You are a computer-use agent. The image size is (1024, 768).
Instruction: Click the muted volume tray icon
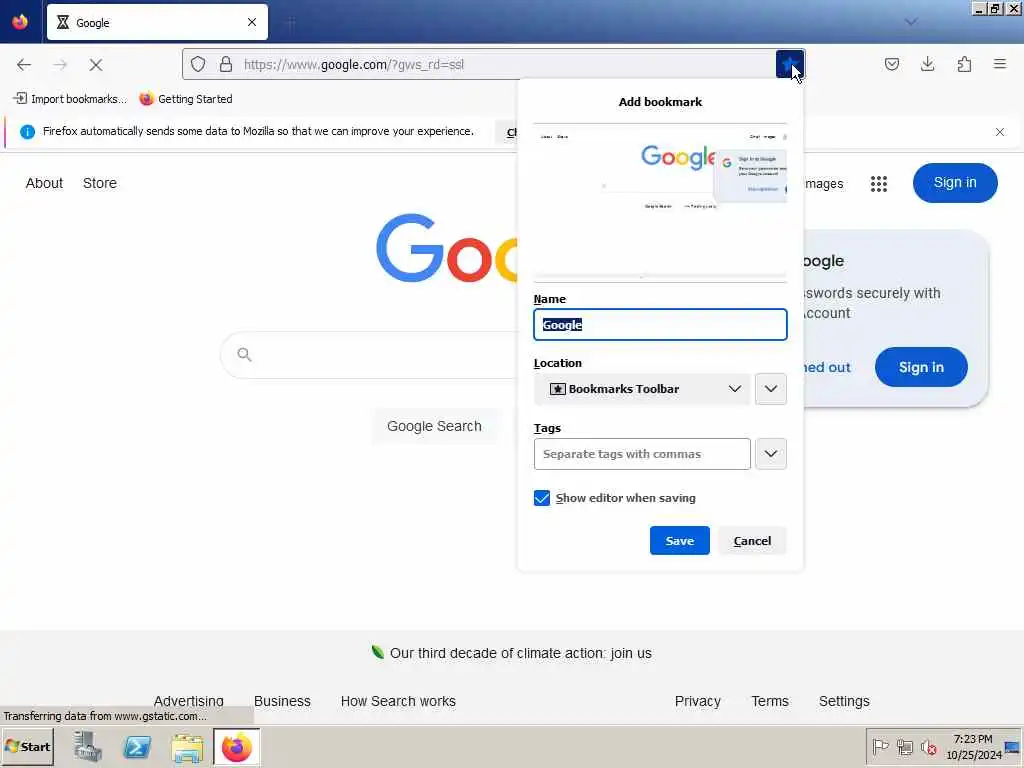coord(928,746)
